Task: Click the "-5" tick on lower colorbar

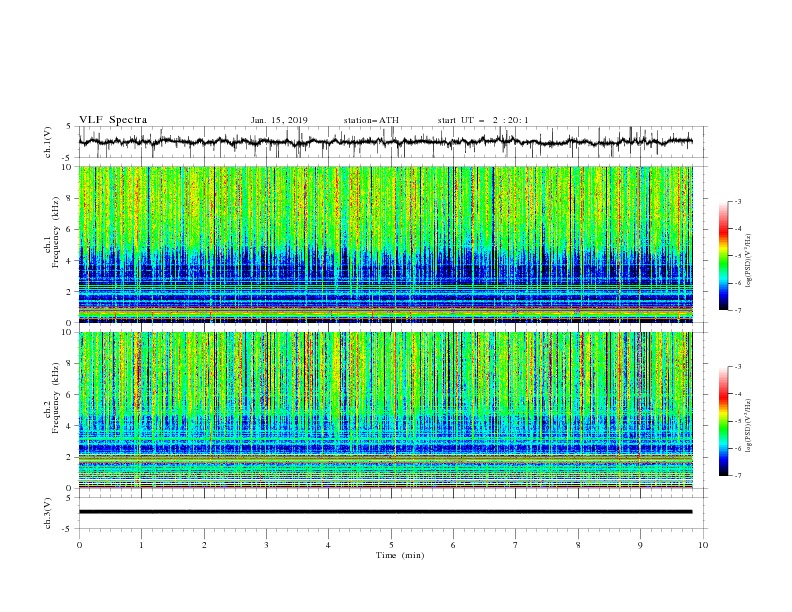Action: point(737,421)
